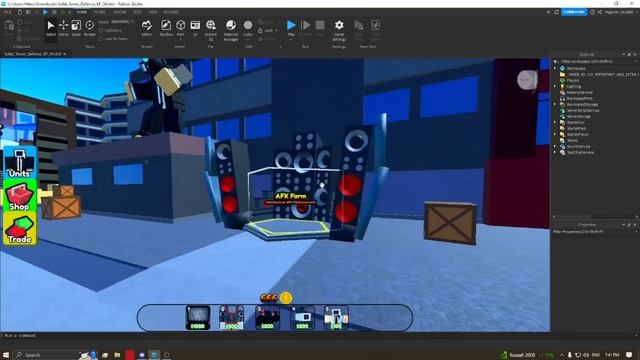Select Players in Explorer
640x360 pixels.
pos(573,80)
